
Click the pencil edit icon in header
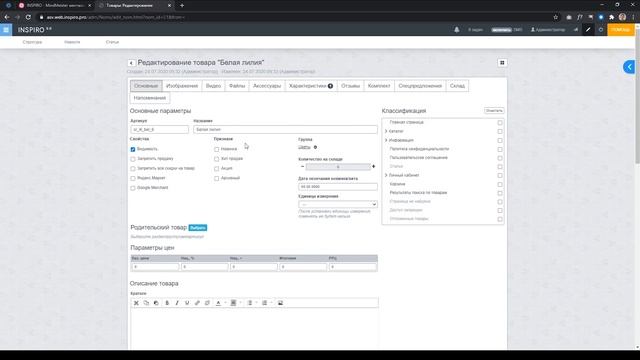pyautogui.click(x=588, y=30)
